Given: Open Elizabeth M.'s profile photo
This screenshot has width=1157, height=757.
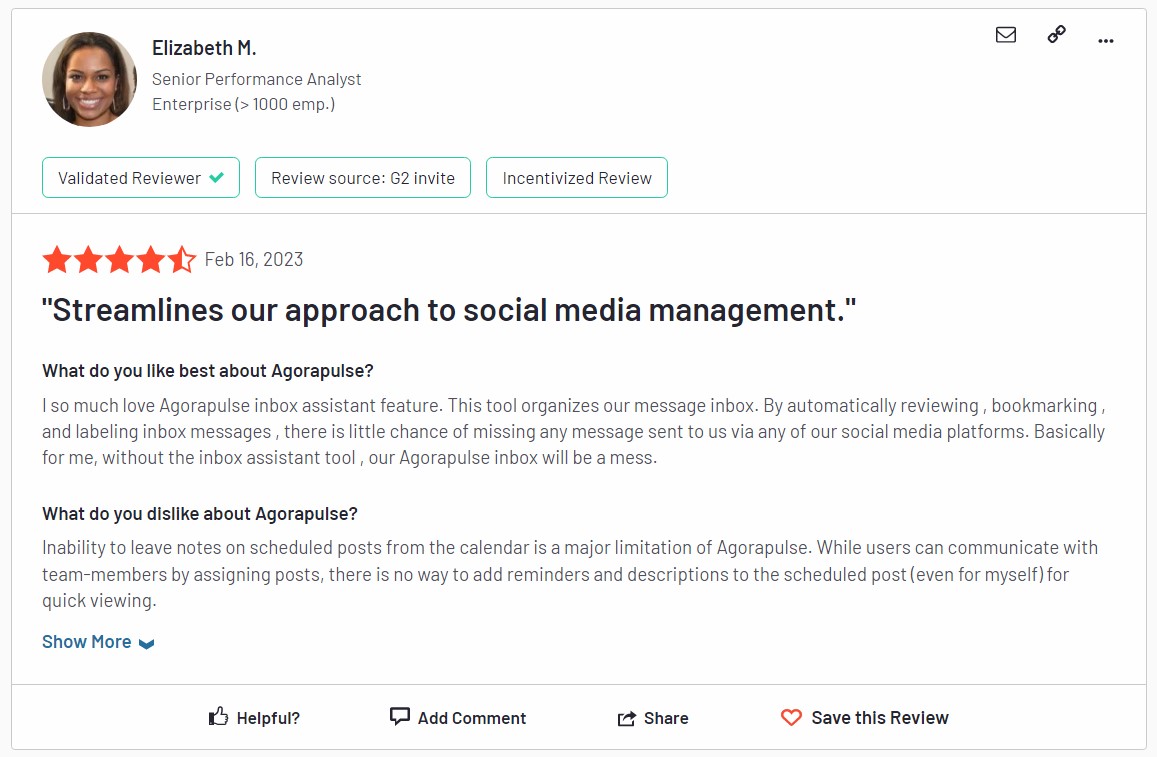Looking at the screenshot, I should [89, 79].
